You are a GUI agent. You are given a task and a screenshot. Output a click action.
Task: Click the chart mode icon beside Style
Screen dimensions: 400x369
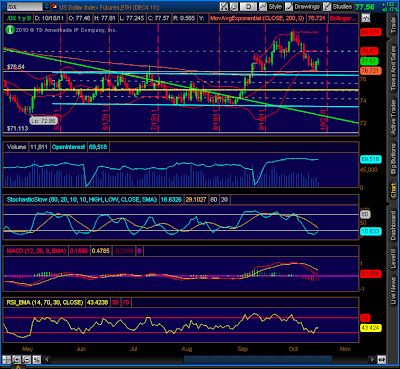pos(263,7)
